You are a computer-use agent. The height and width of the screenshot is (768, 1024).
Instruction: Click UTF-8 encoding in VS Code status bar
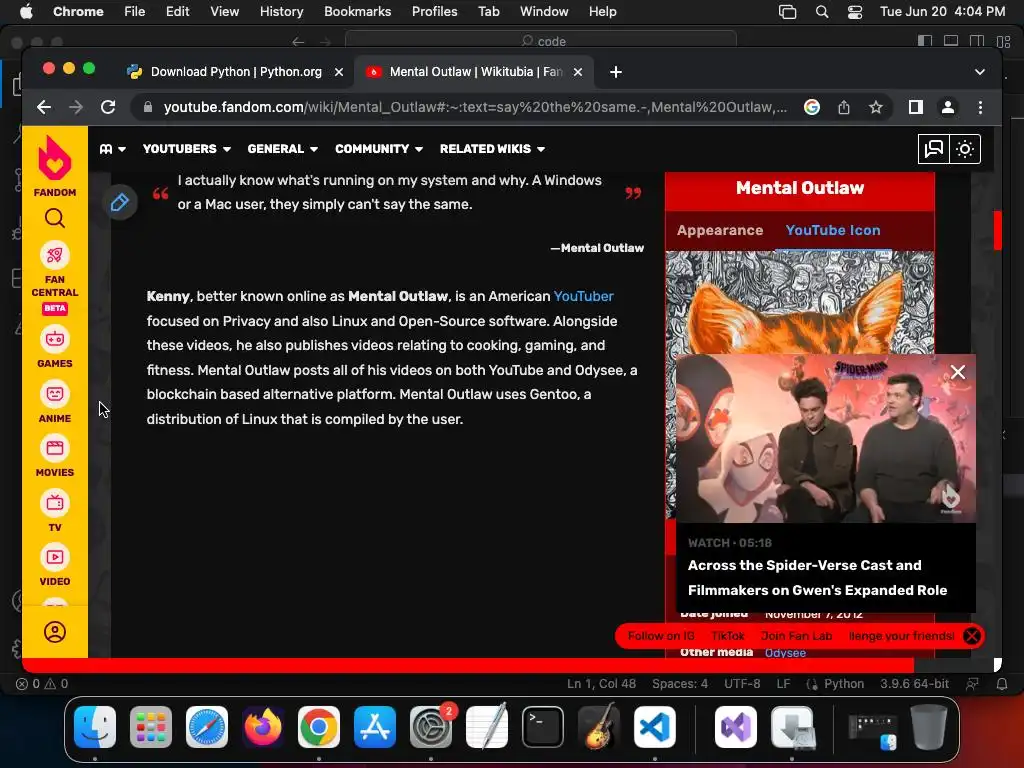pyautogui.click(x=742, y=684)
